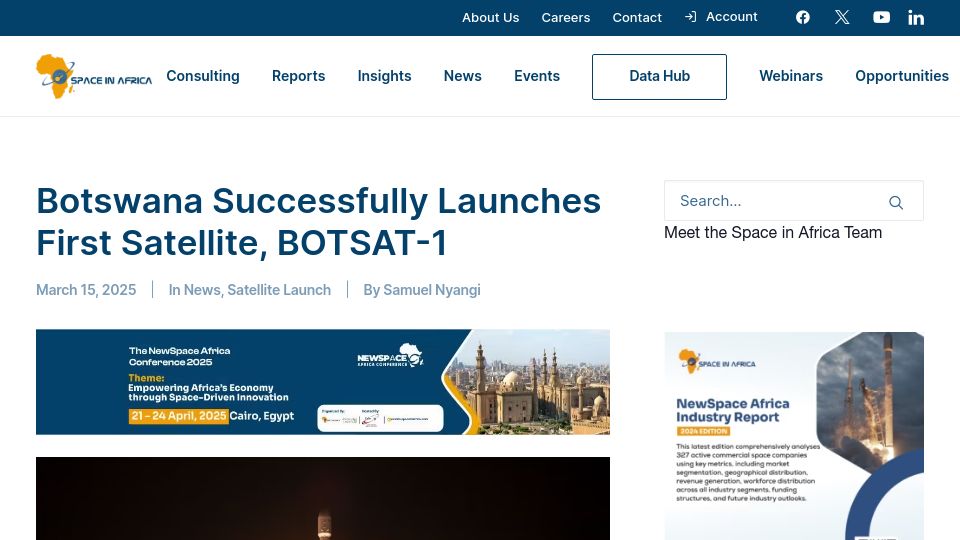The width and height of the screenshot is (960, 540).
Task: Click the search magnifier icon
Action: click(x=896, y=202)
